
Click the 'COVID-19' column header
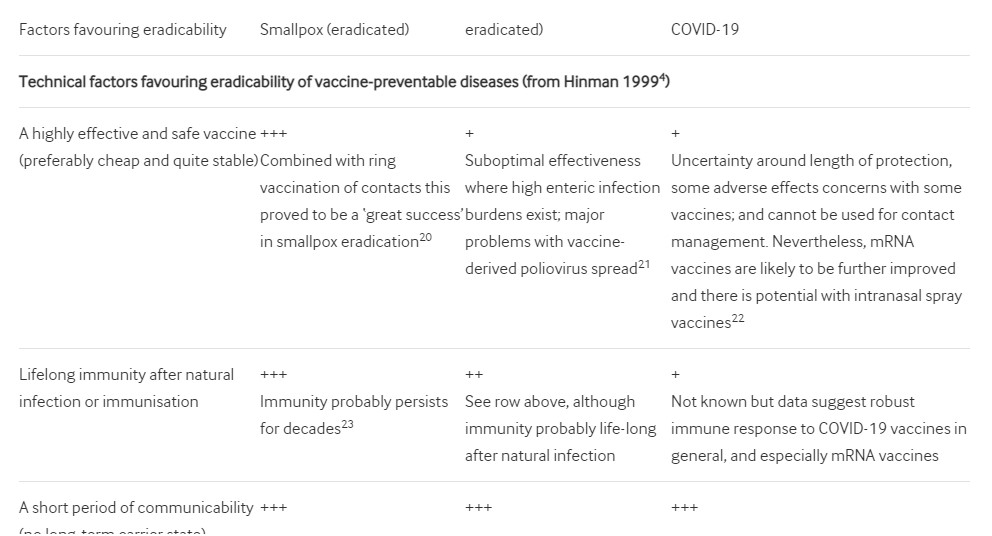(x=704, y=29)
